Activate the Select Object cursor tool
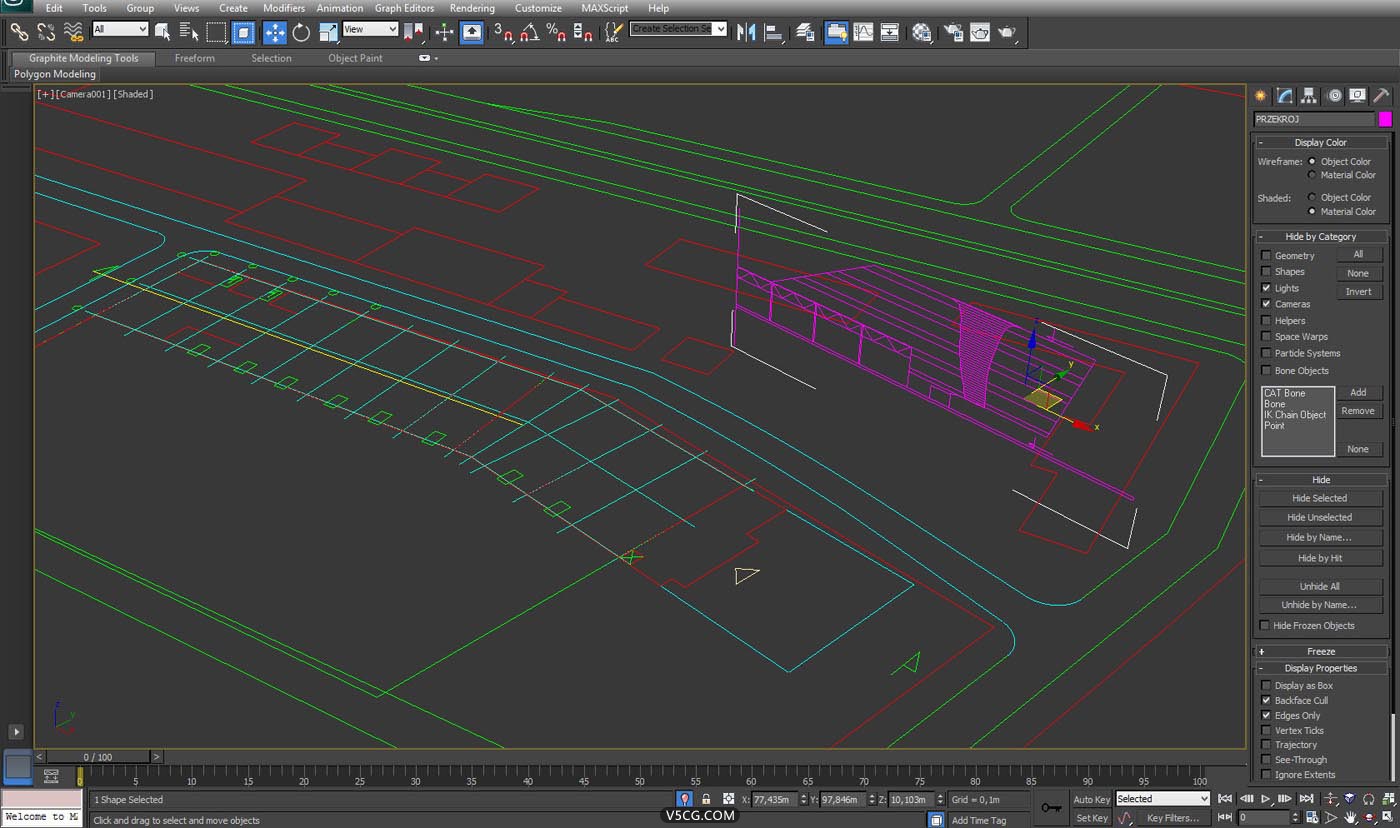This screenshot has width=1400, height=828. [x=162, y=32]
